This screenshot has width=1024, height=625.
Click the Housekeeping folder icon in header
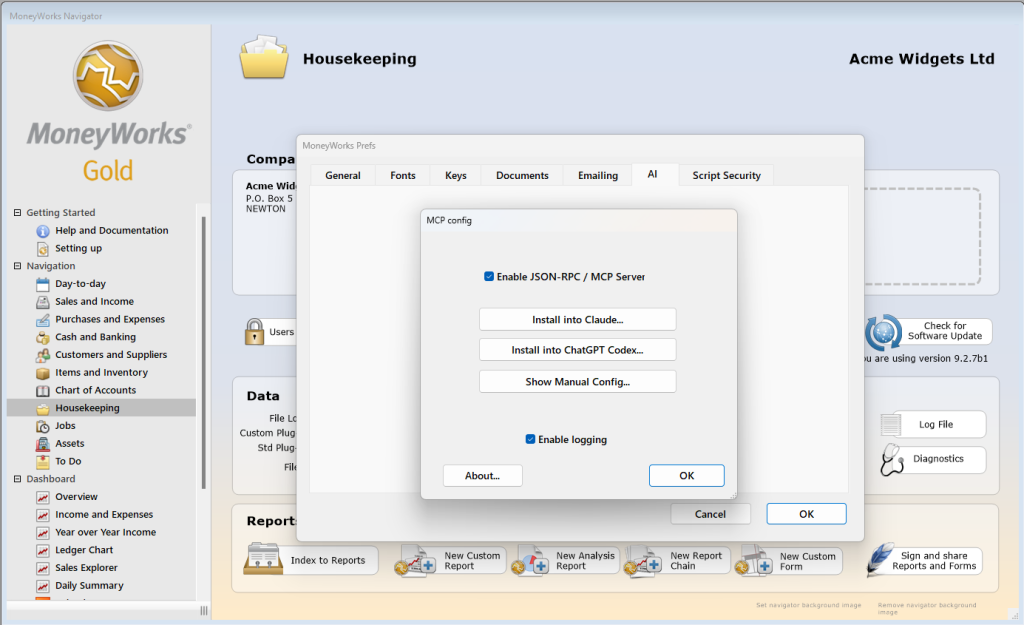pos(264,57)
